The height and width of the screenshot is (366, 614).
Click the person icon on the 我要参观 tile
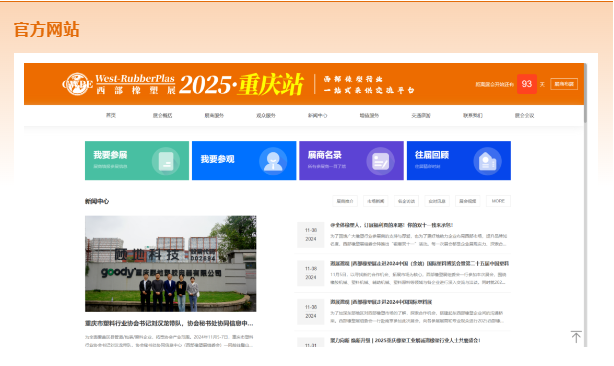273,161
